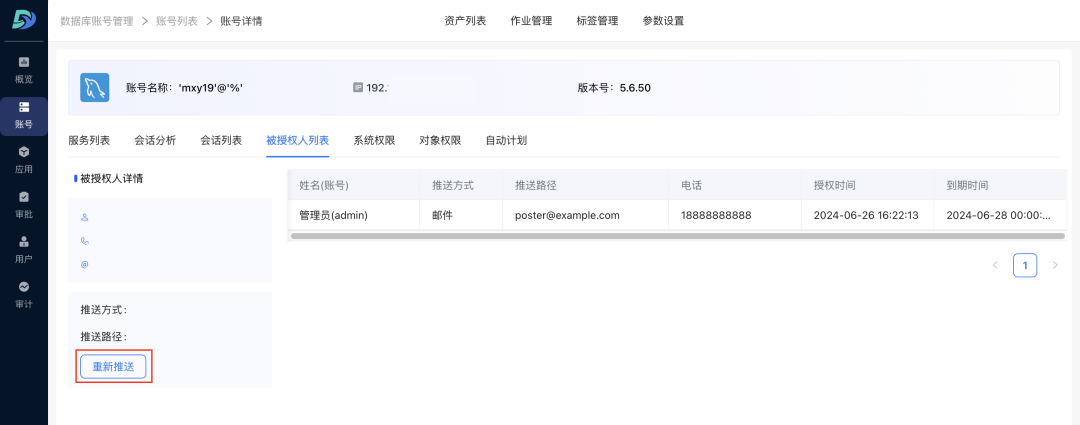Switch to 自动计划 tab

point(506,141)
